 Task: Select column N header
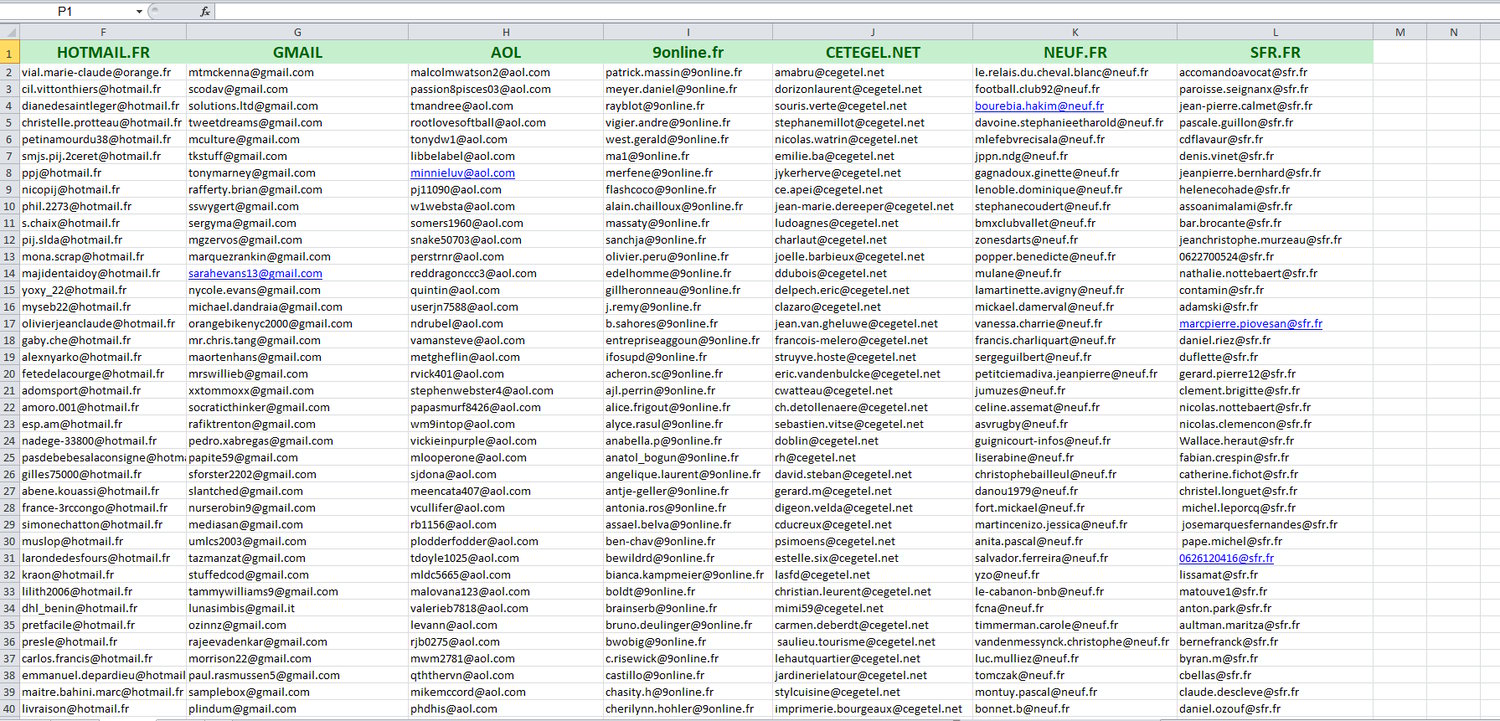1454,33
